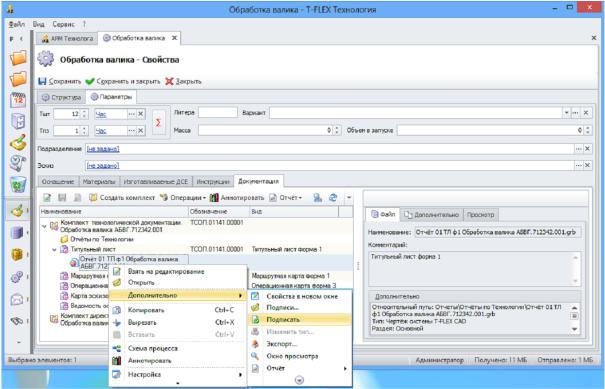Click the red sigma sum button

[x=158, y=122]
